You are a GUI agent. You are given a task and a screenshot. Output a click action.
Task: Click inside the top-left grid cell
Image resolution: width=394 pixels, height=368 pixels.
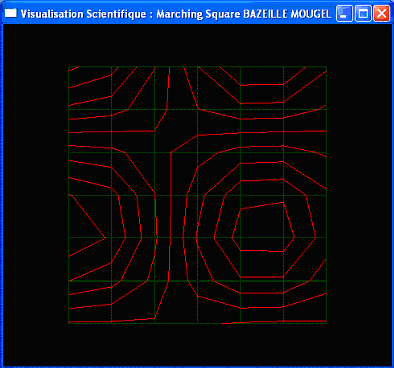tap(90, 88)
